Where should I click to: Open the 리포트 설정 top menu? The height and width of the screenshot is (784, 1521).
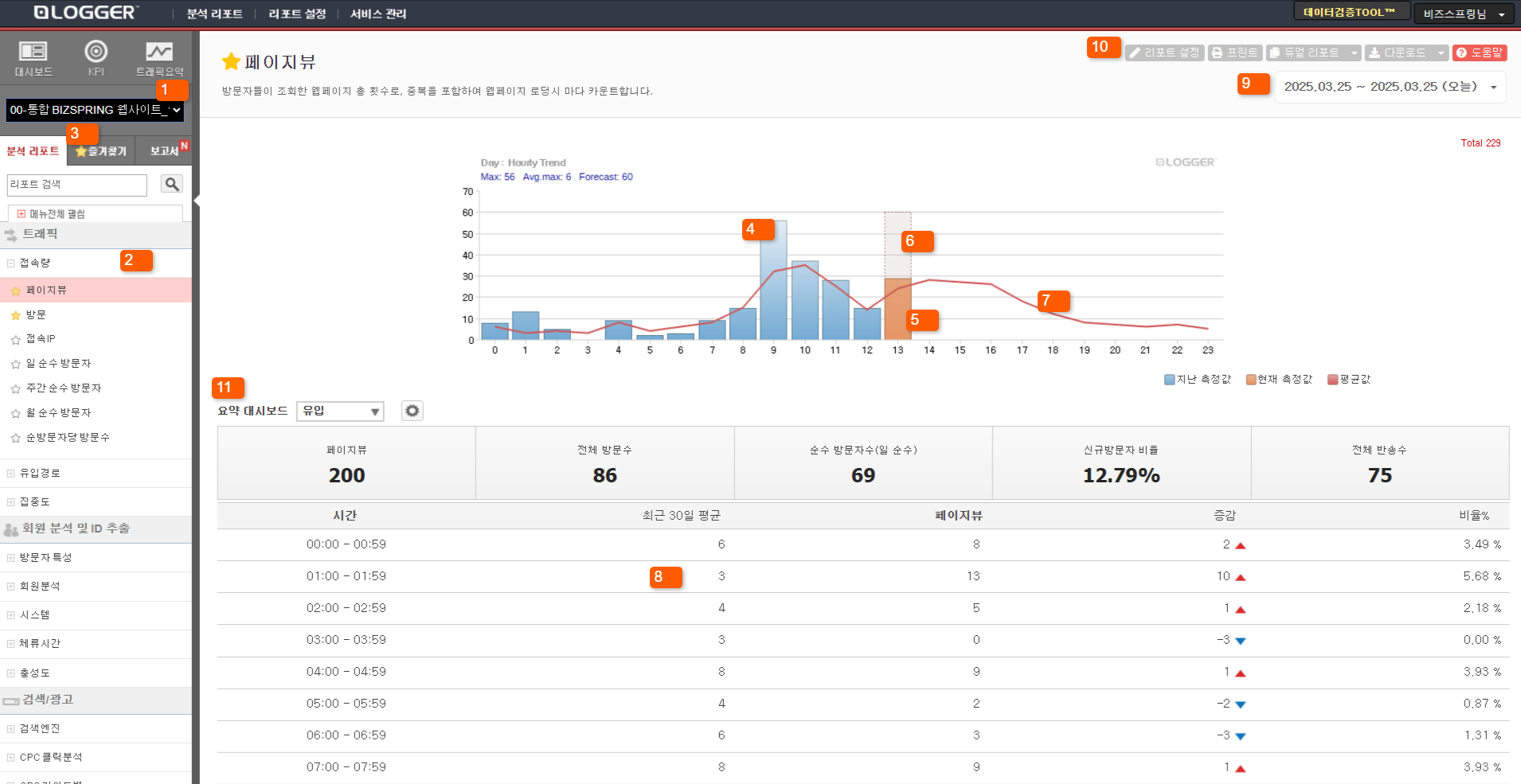(x=297, y=14)
